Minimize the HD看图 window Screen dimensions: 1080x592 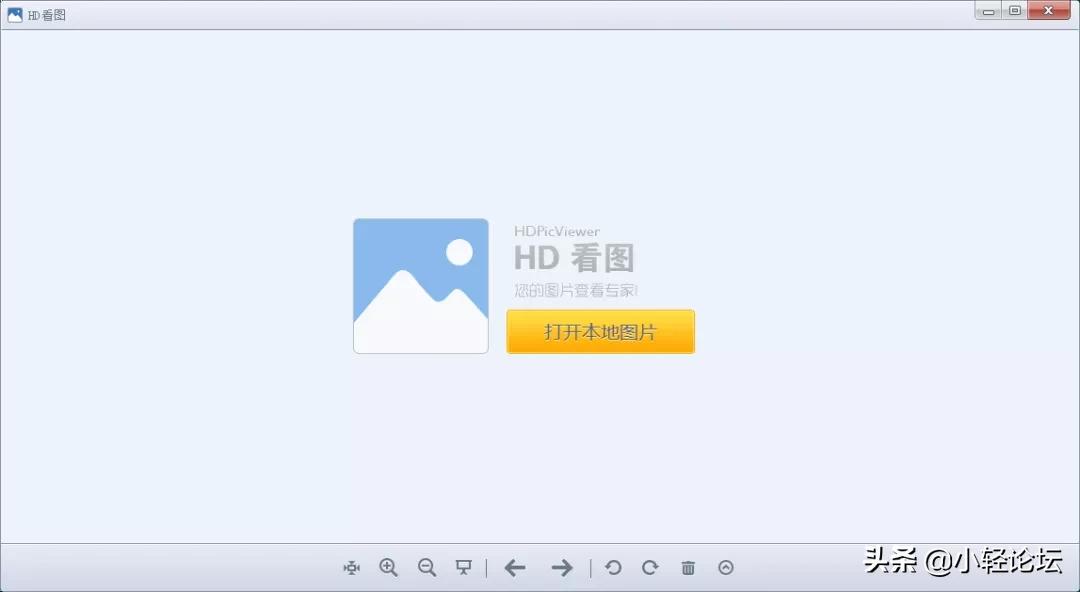tap(988, 10)
